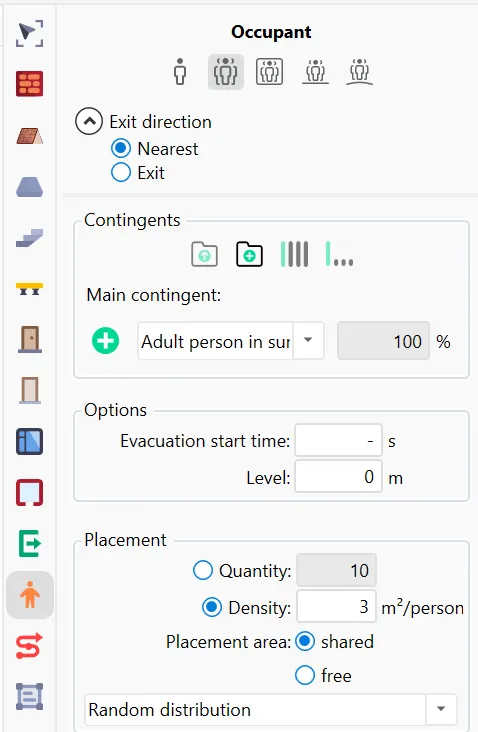Select the orange occupant tool

click(30, 595)
